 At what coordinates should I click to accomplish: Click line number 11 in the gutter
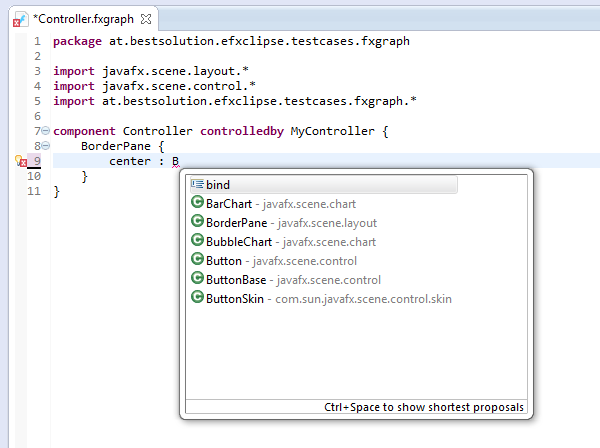[x=35, y=191]
